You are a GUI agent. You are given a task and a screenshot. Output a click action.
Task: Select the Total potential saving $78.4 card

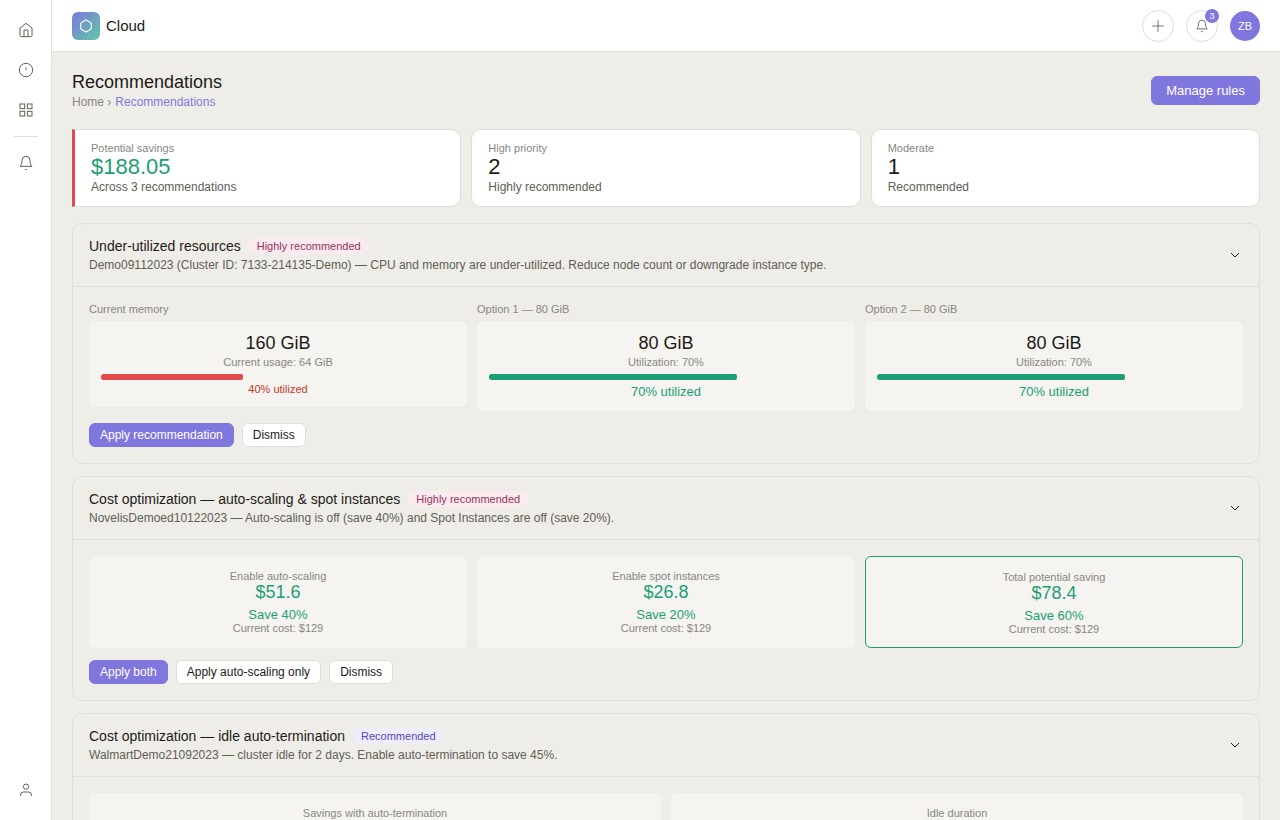coord(1054,602)
